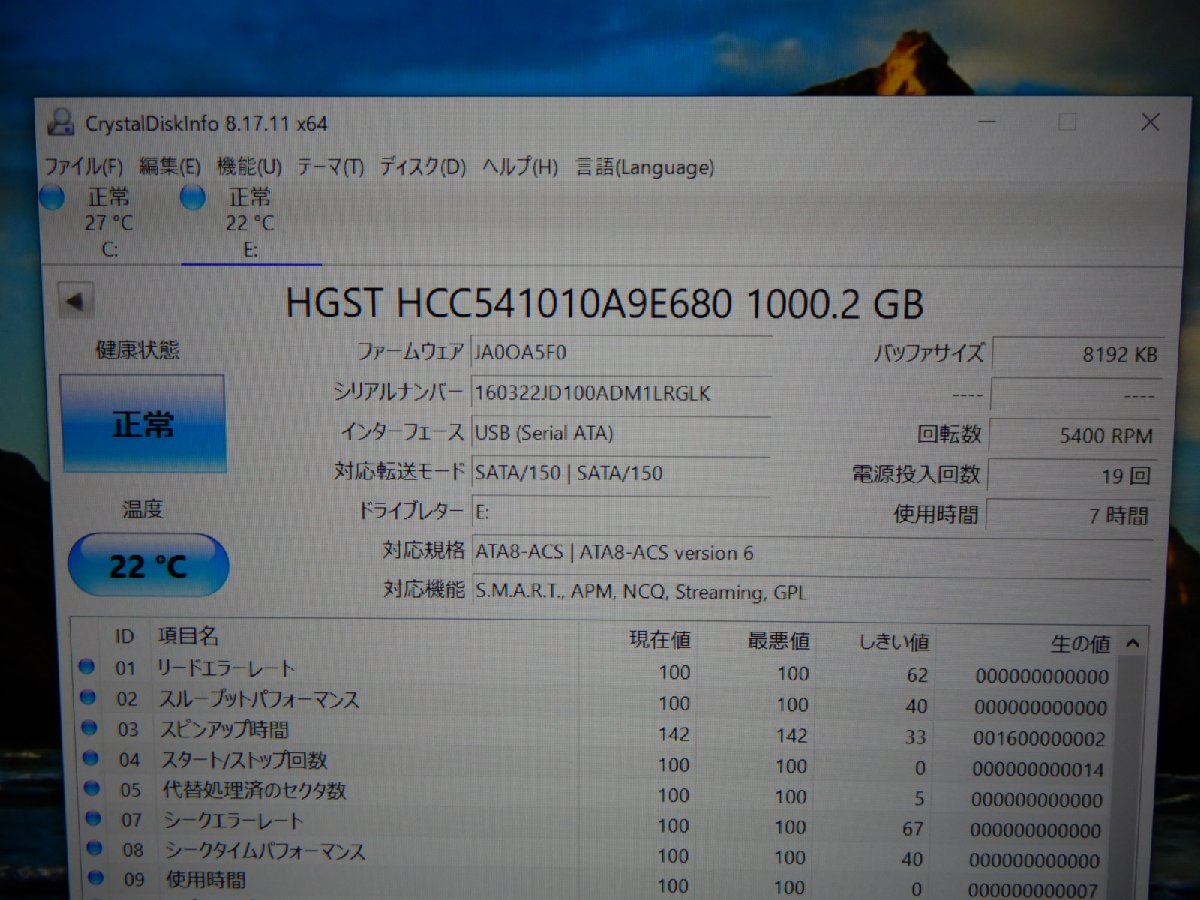This screenshot has width=1200, height=900.
Task: Select the スピンアップ時間 attribute row
Action: pos(595,733)
